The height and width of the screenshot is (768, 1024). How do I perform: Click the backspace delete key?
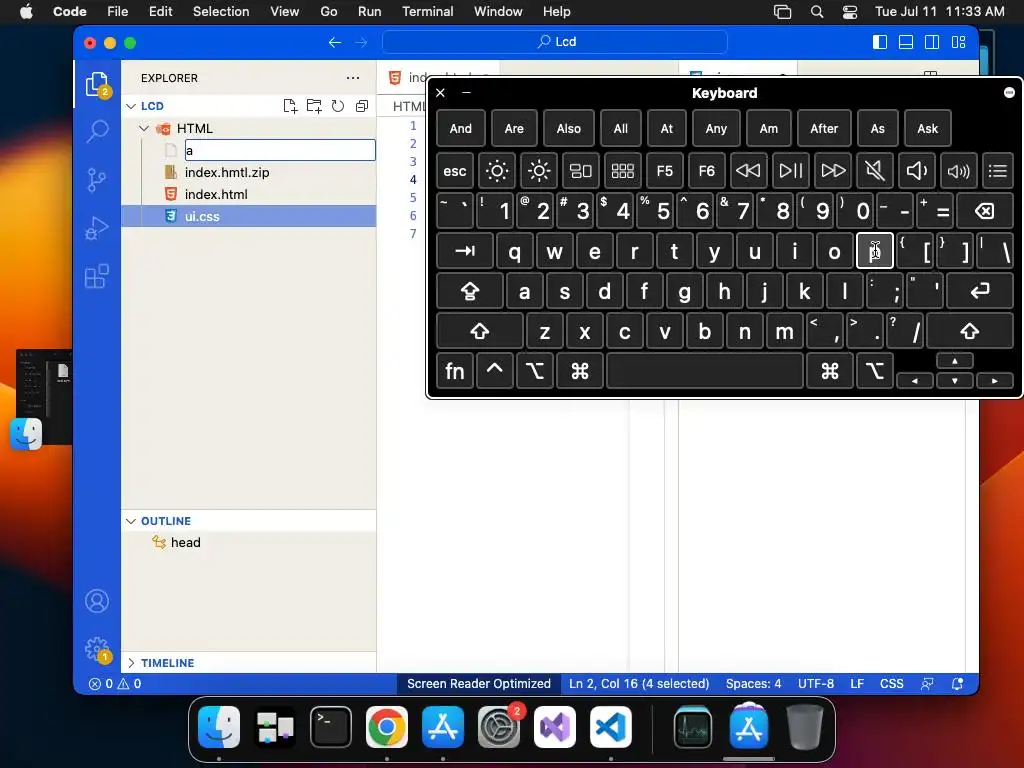tap(984, 211)
